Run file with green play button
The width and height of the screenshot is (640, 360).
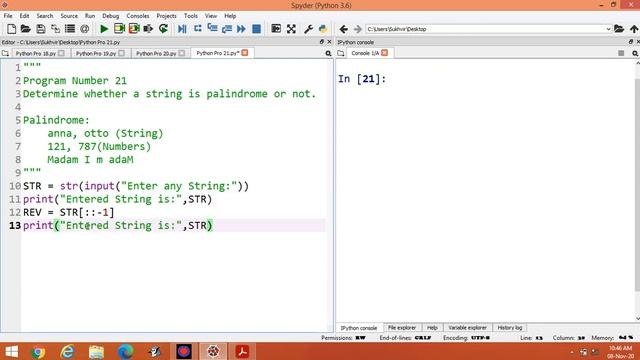(x=104, y=29)
